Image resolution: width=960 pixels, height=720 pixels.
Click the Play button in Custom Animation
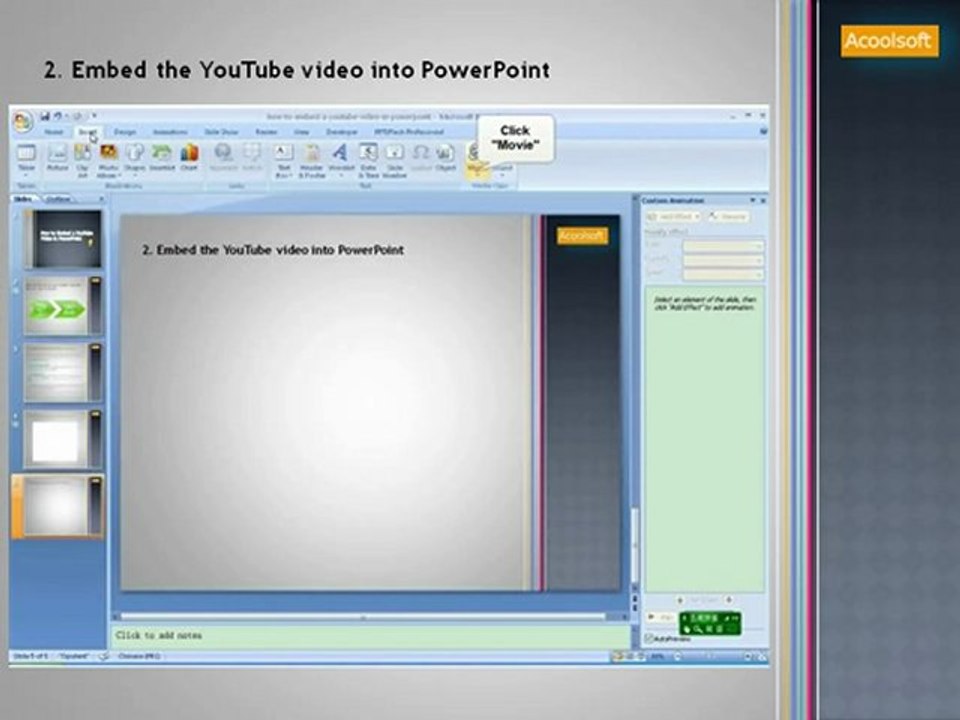pos(661,617)
